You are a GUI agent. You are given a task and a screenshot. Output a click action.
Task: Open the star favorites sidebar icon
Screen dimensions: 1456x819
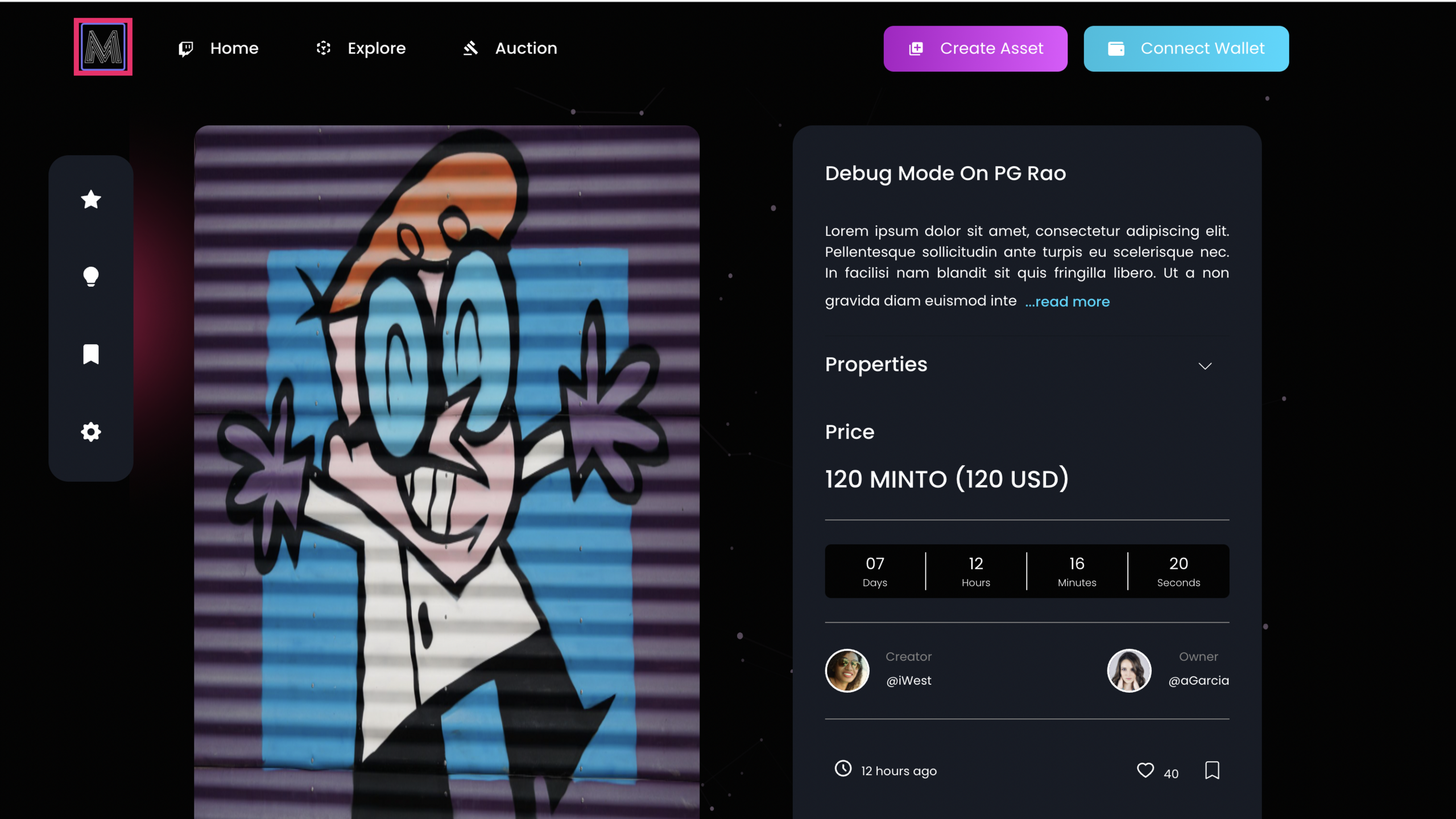(x=91, y=200)
